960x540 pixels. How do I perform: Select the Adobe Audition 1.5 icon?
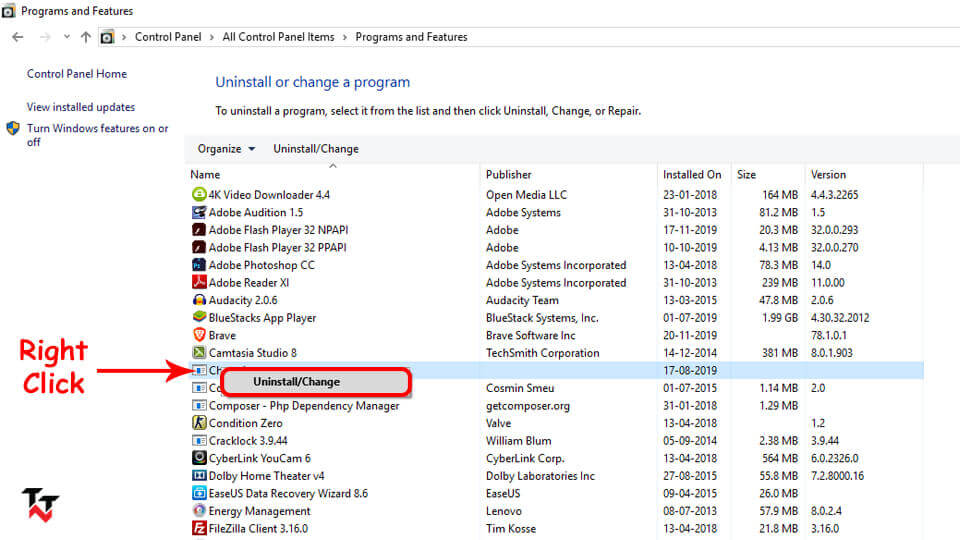coord(199,212)
